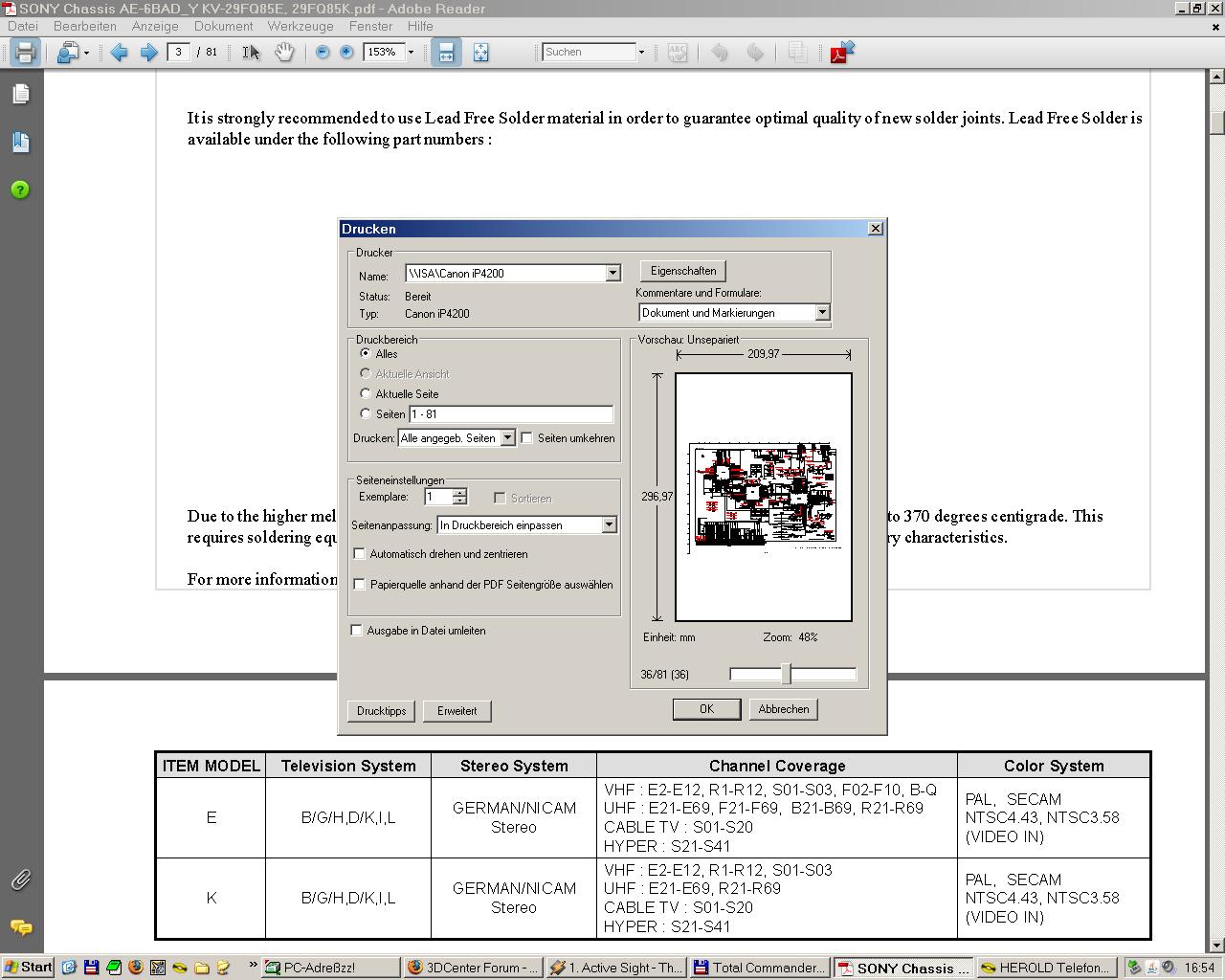
Task: Click the Seiten range input field
Action: [511, 413]
